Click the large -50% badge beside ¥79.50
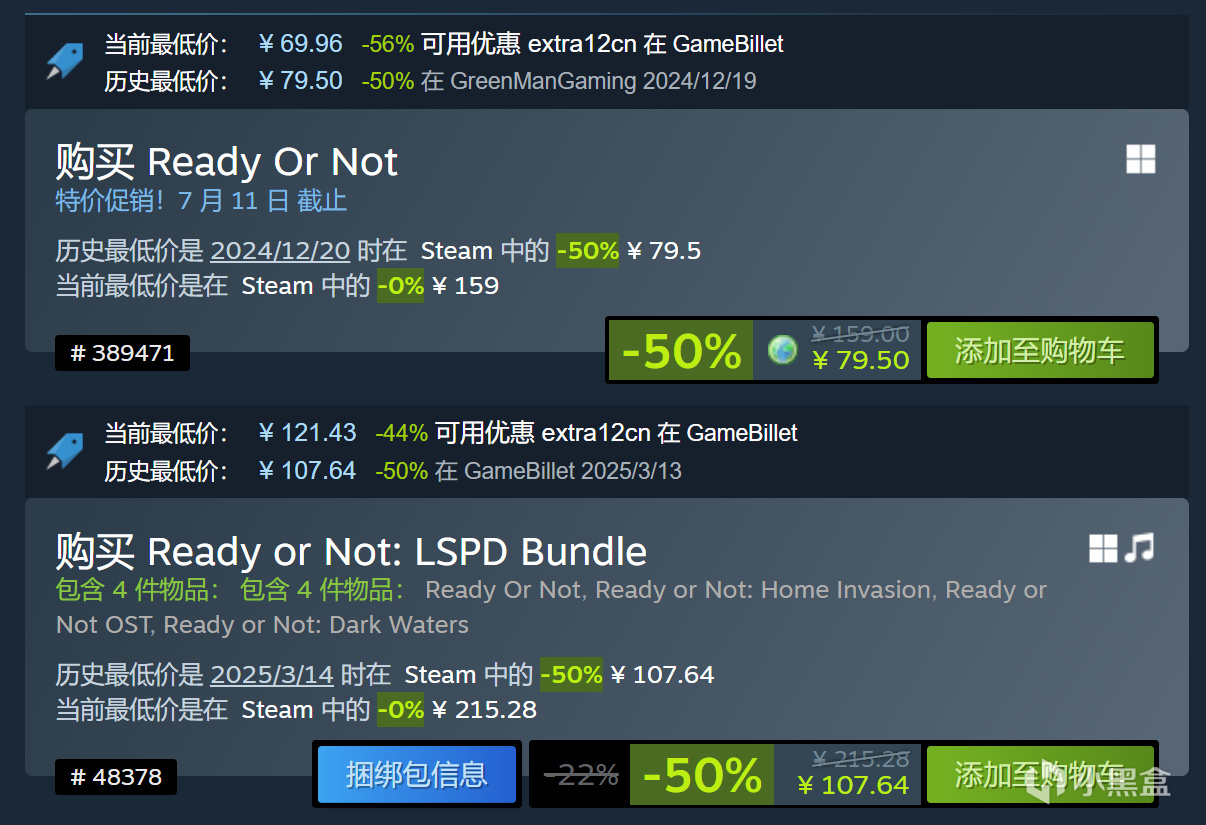 pyautogui.click(x=681, y=350)
